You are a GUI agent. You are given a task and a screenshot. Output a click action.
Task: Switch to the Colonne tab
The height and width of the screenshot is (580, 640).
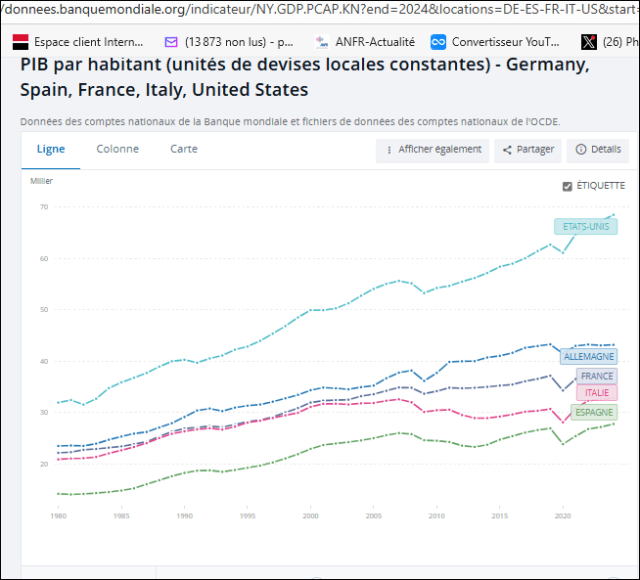[x=118, y=149]
